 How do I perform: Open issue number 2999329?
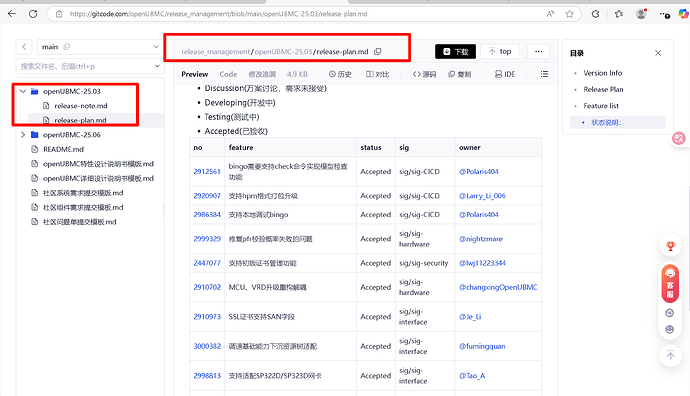pos(207,239)
